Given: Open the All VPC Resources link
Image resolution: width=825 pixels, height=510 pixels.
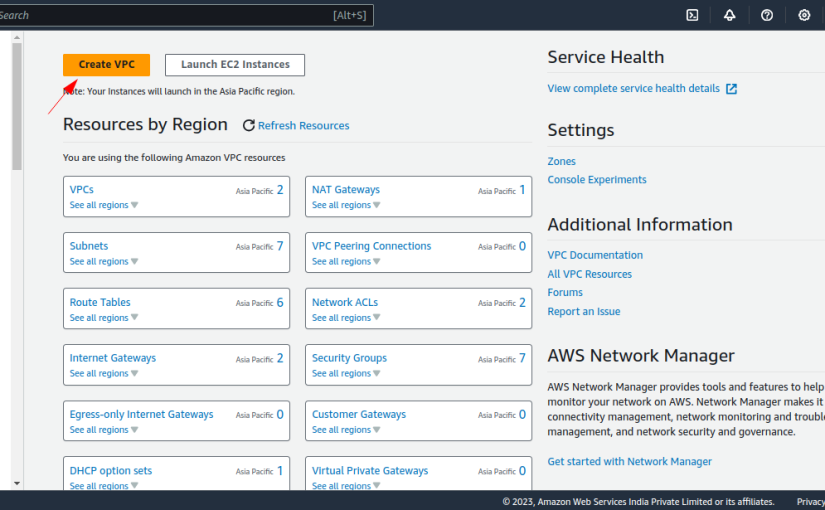Looking at the screenshot, I should pos(589,274).
